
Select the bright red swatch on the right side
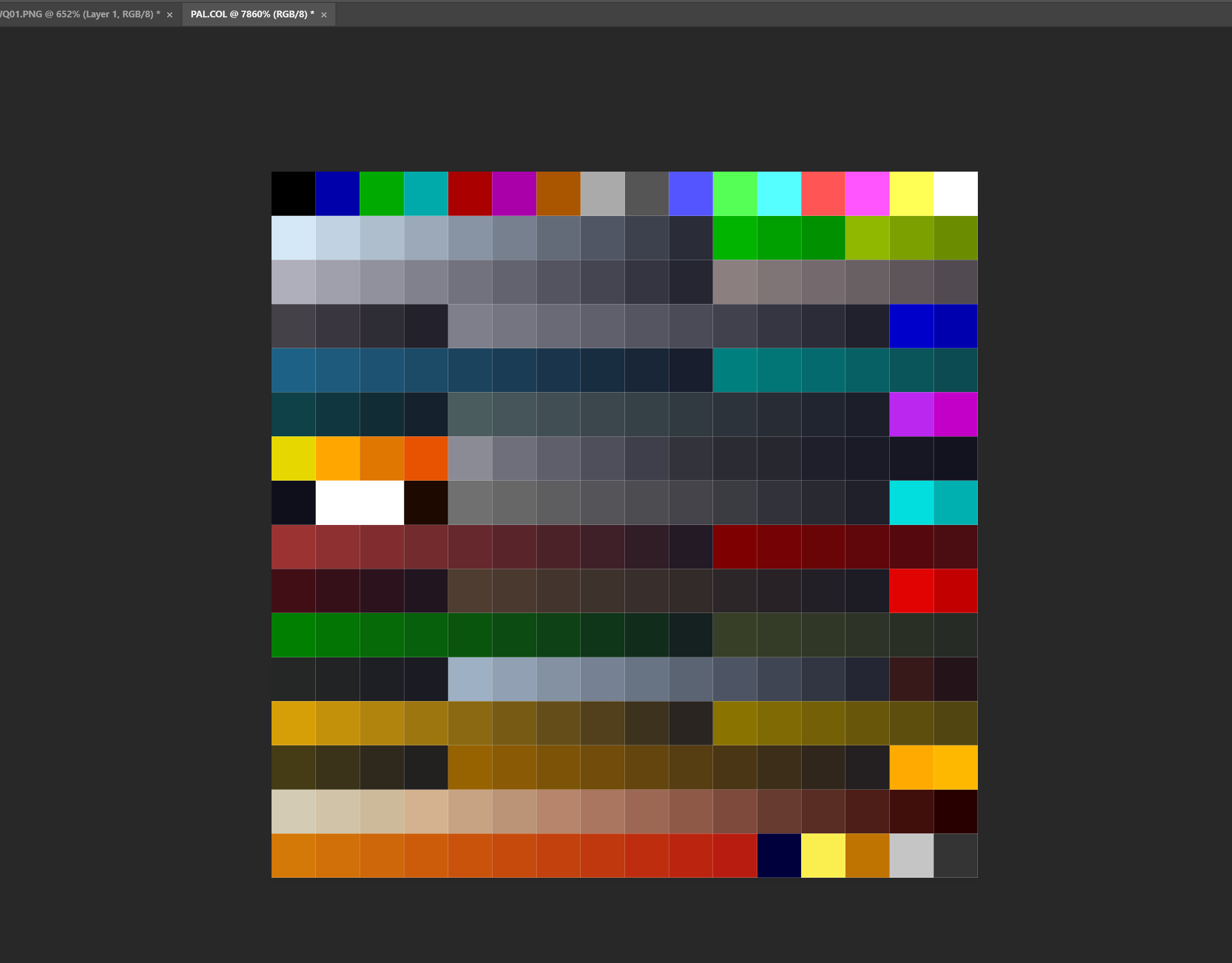coord(912,591)
